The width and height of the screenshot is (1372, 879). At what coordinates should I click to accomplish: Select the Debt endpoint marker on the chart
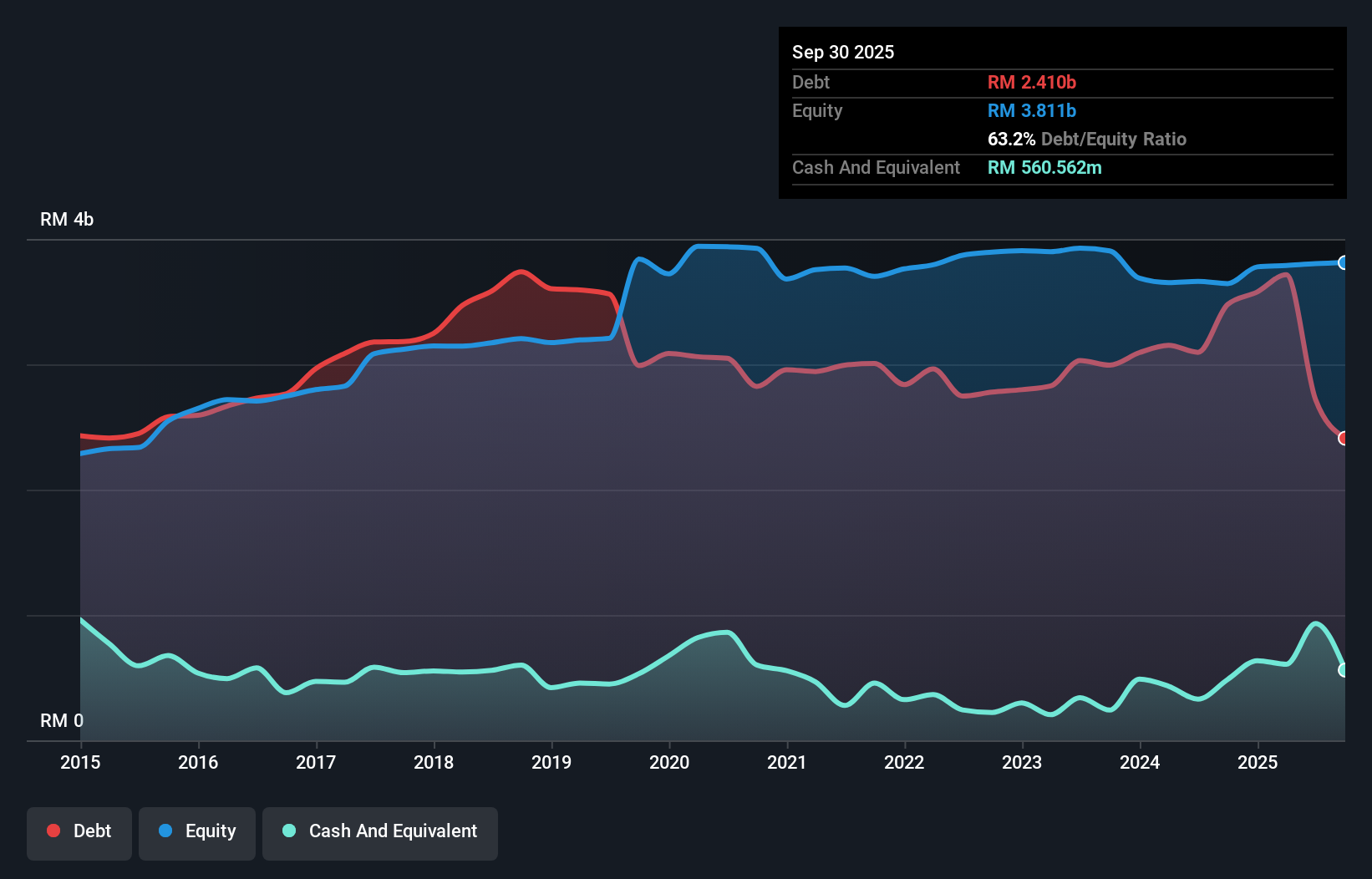(x=1344, y=438)
